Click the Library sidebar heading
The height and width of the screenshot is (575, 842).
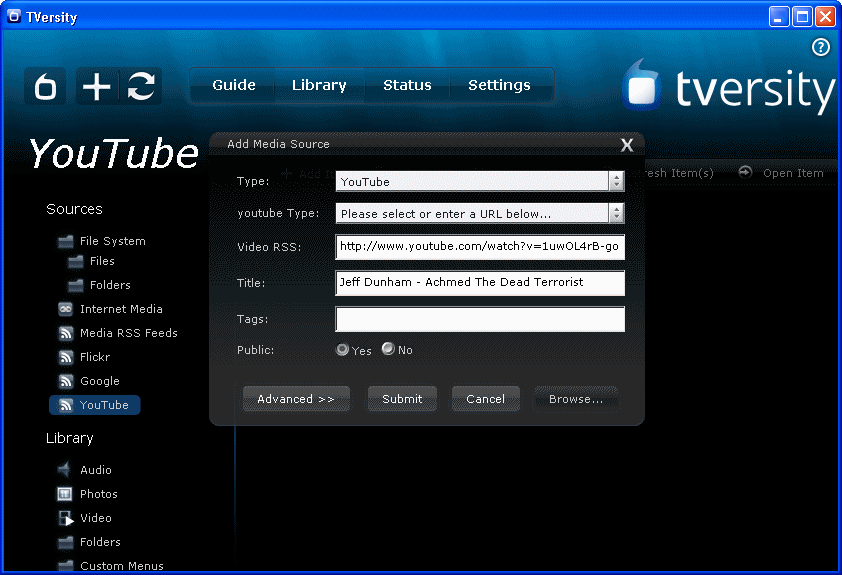tap(69, 439)
